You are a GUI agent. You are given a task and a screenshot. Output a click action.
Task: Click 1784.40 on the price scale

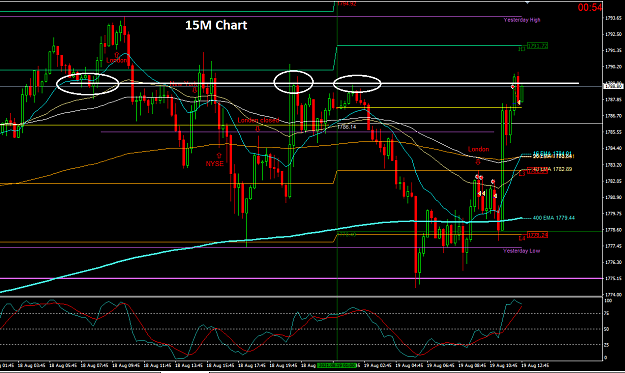click(614, 148)
